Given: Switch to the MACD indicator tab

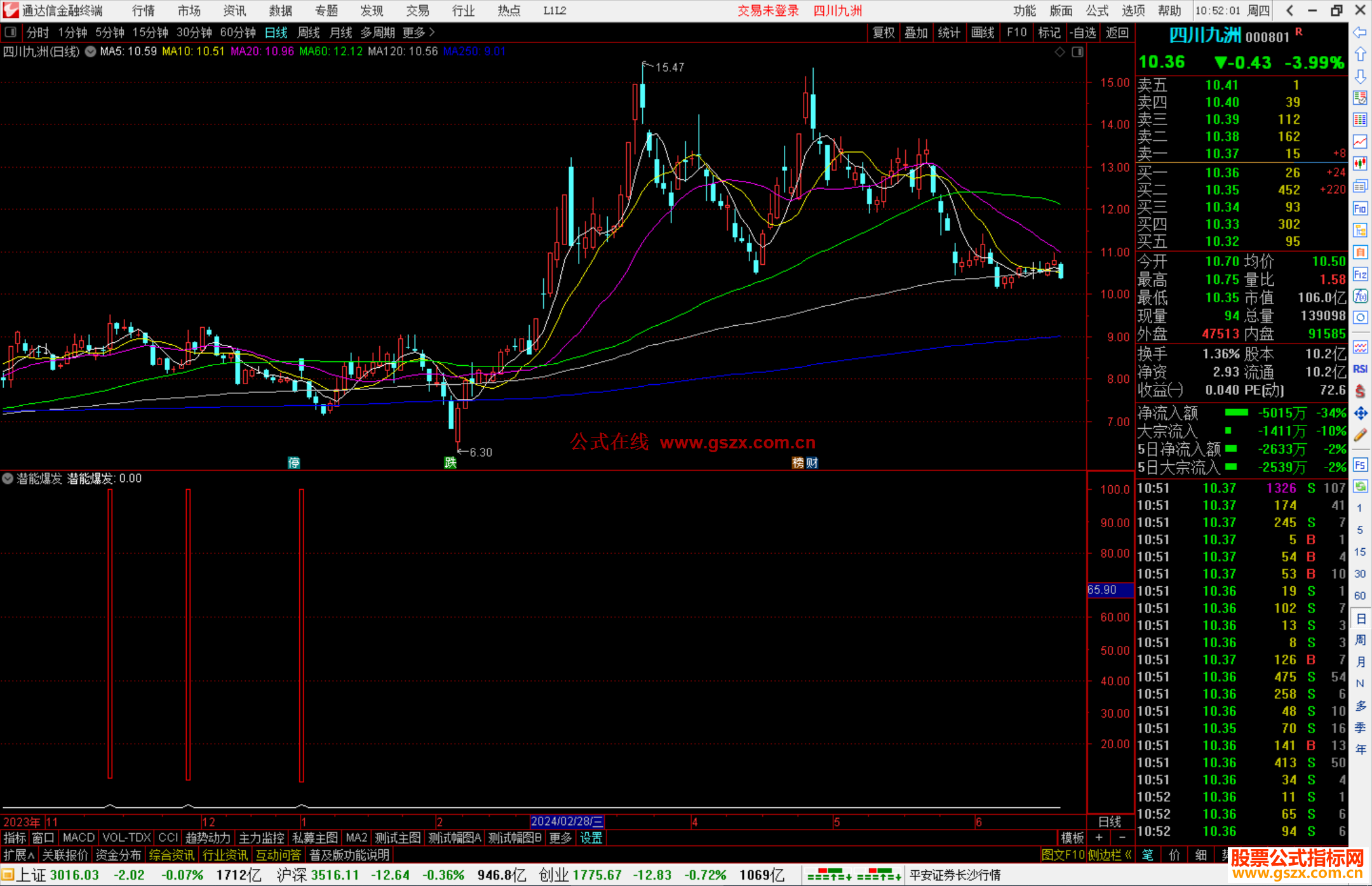Looking at the screenshot, I should coord(79,838).
